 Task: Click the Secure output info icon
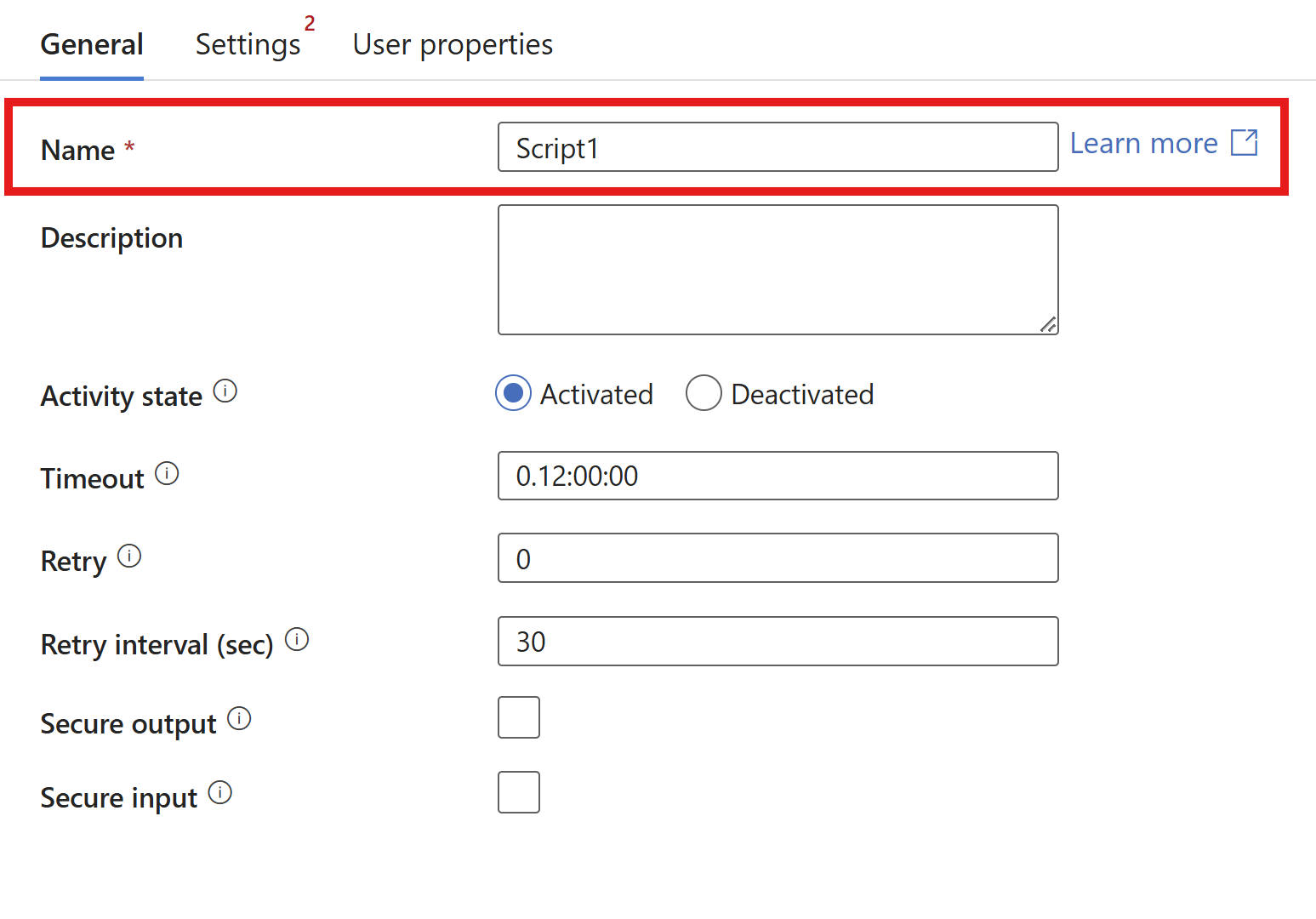coord(240,718)
